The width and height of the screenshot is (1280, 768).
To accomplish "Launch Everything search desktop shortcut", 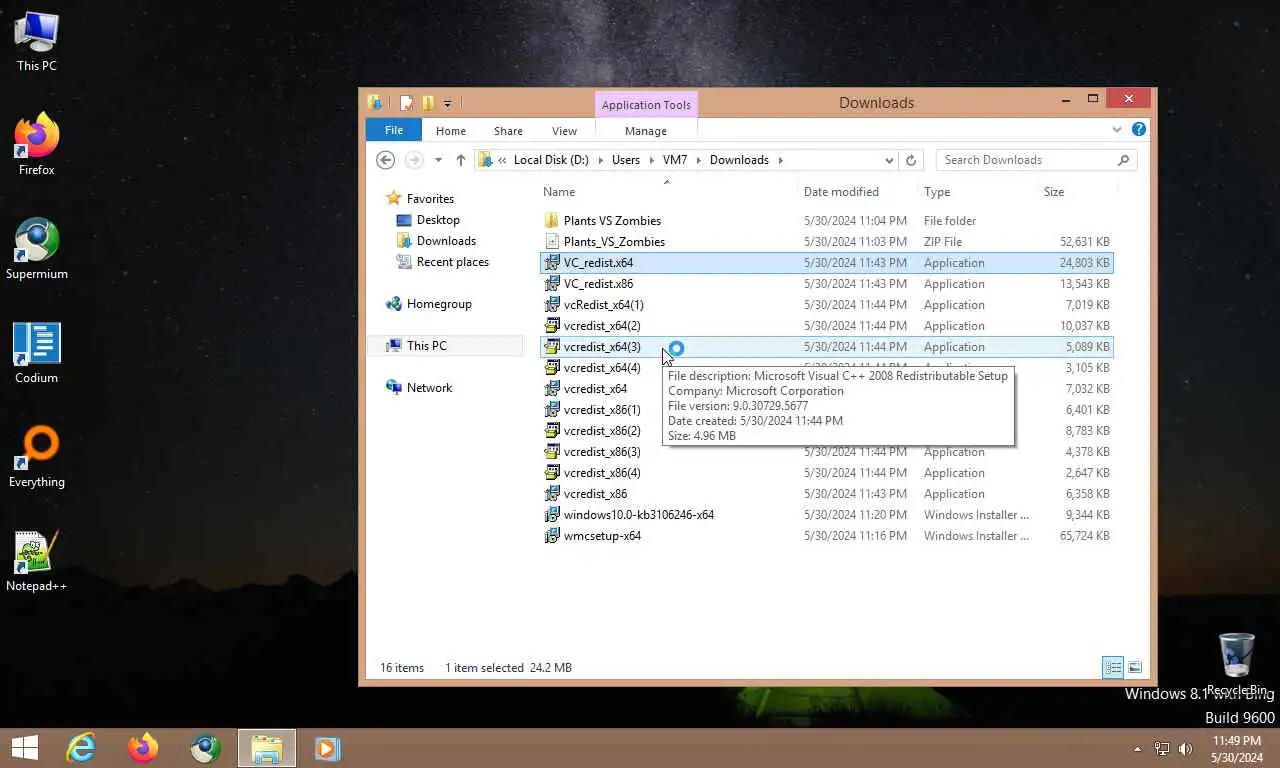I will (37, 457).
